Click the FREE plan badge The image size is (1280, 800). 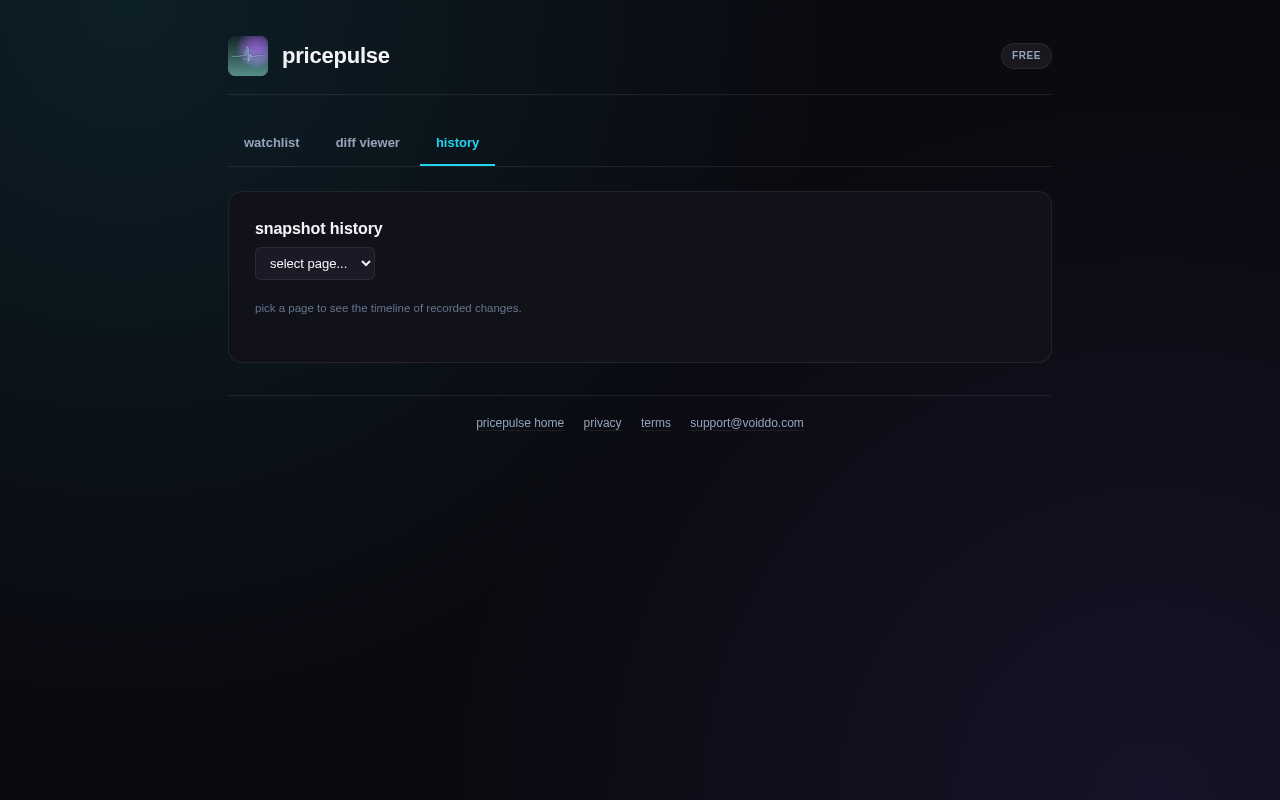coord(1026,56)
